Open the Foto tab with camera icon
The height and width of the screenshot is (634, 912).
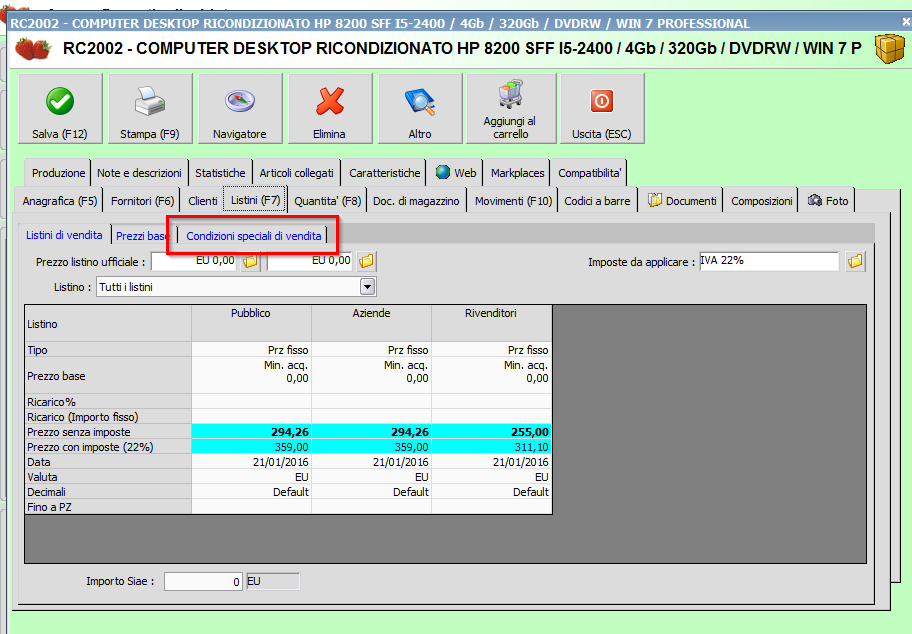coord(828,201)
